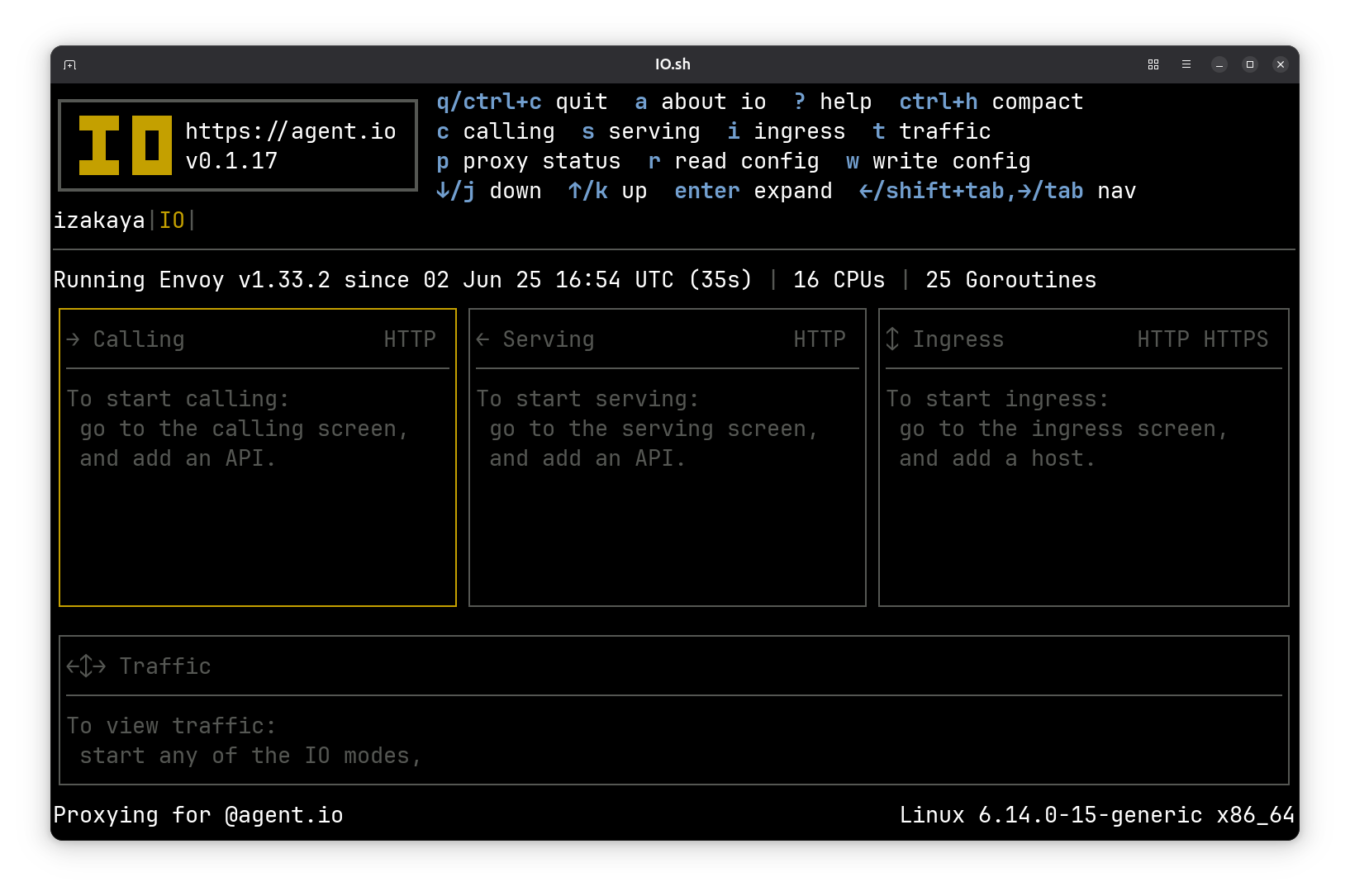Click the HTTPS label in Ingress panel
The height and width of the screenshot is (896, 1350).
[x=1236, y=339]
